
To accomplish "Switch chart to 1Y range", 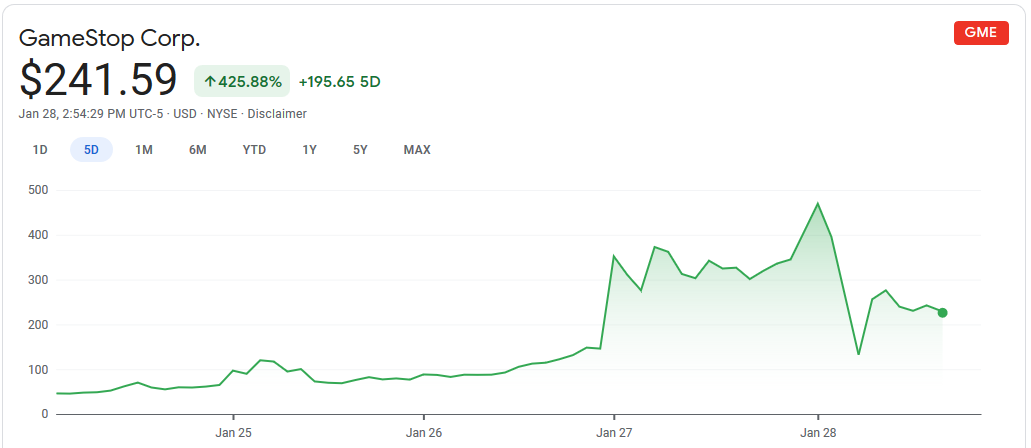I will coord(310,150).
